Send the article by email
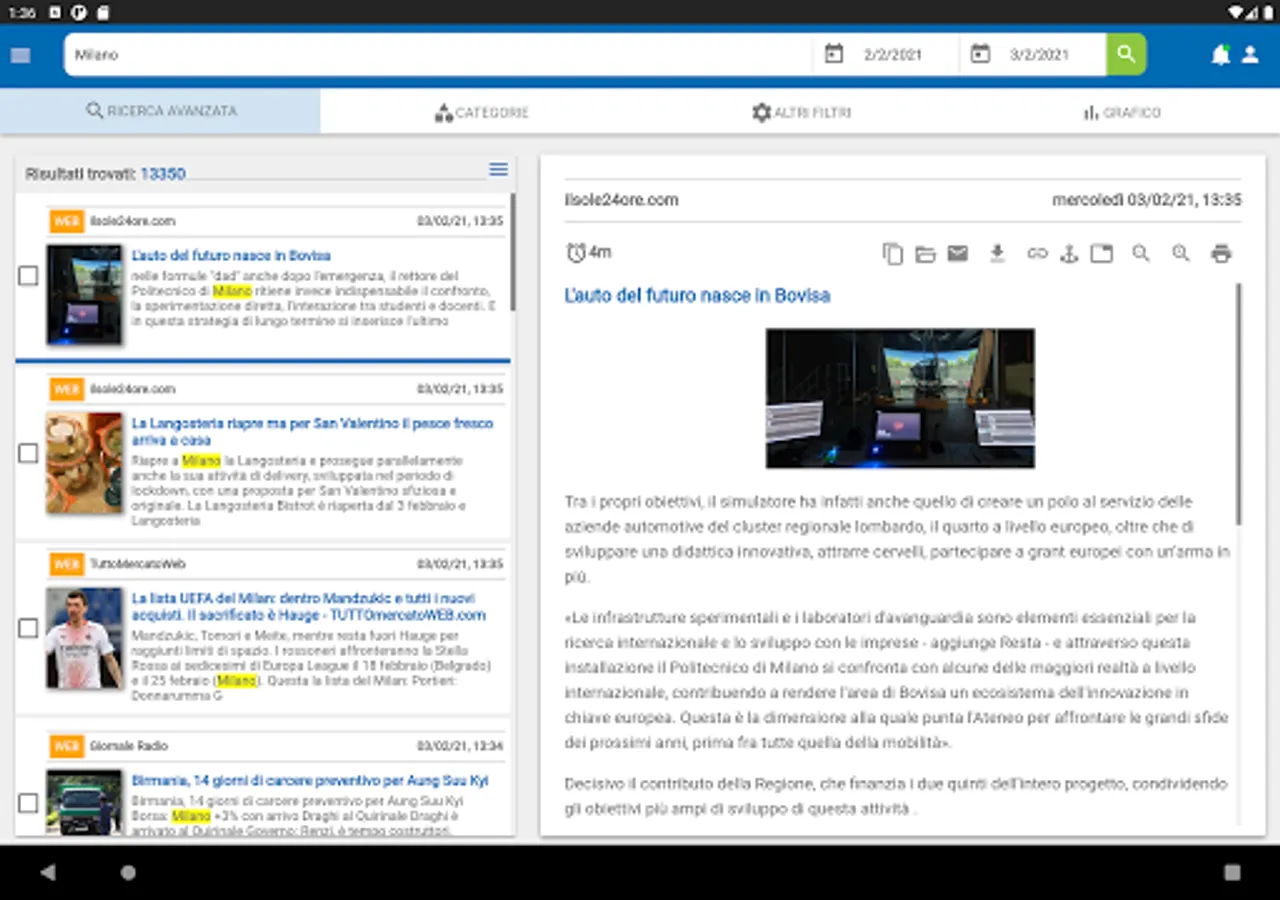The width and height of the screenshot is (1280, 900). [958, 254]
